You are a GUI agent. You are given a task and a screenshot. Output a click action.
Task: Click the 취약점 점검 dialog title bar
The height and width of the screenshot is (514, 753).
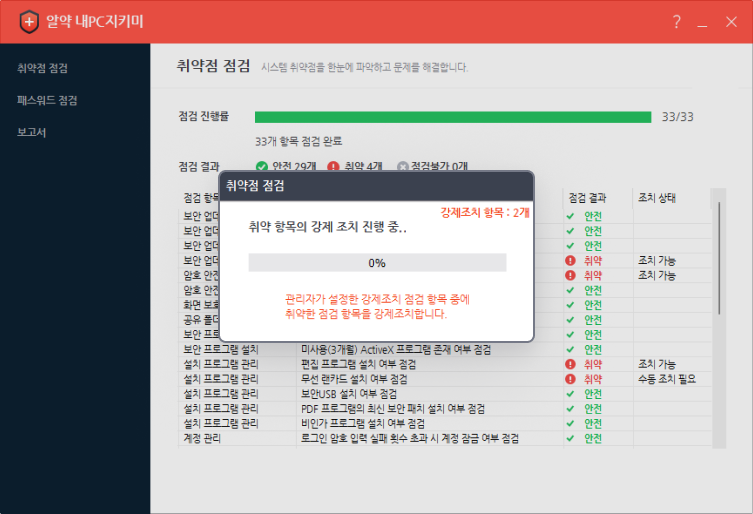click(376, 186)
